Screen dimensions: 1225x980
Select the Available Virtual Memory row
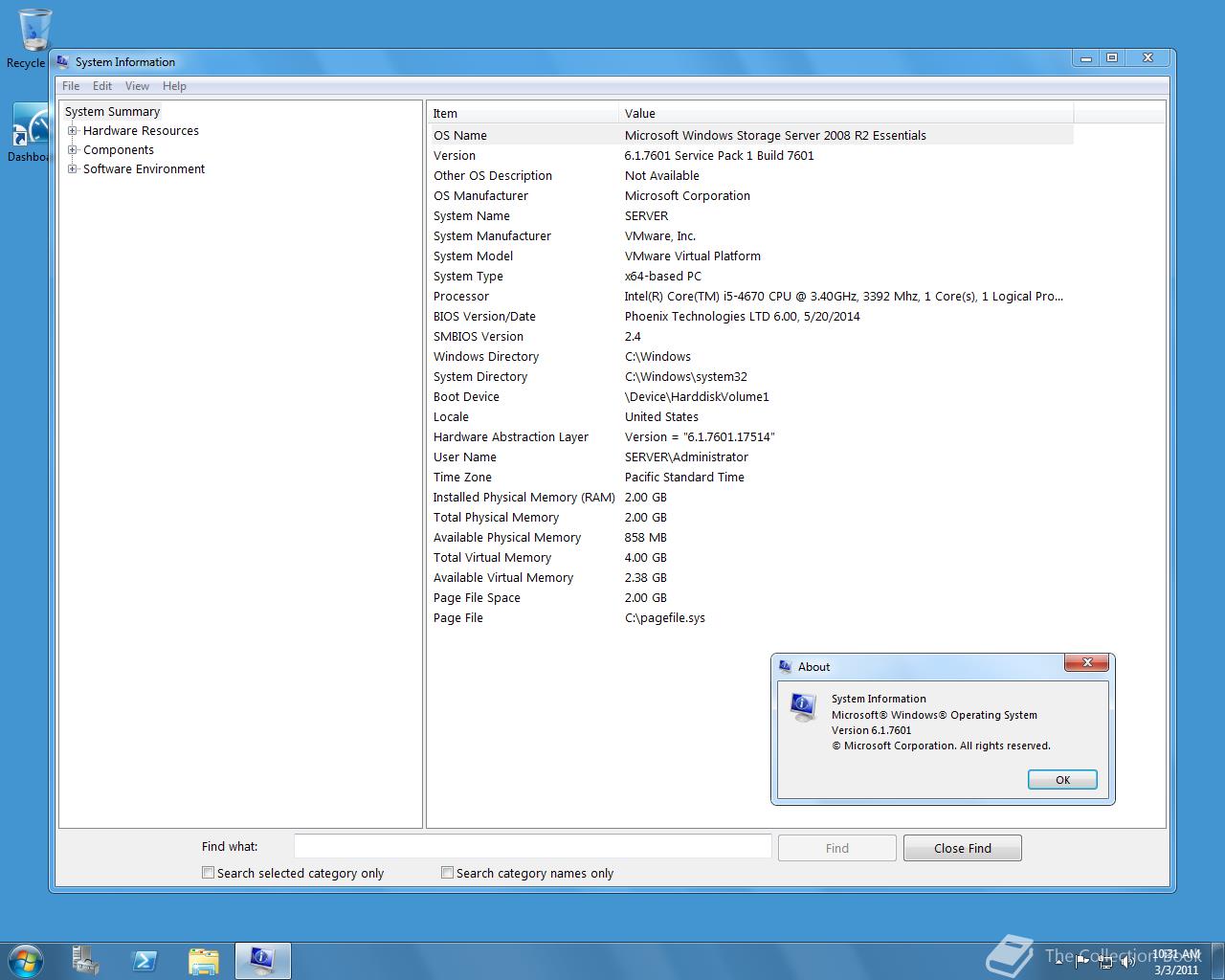tap(750, 577)
